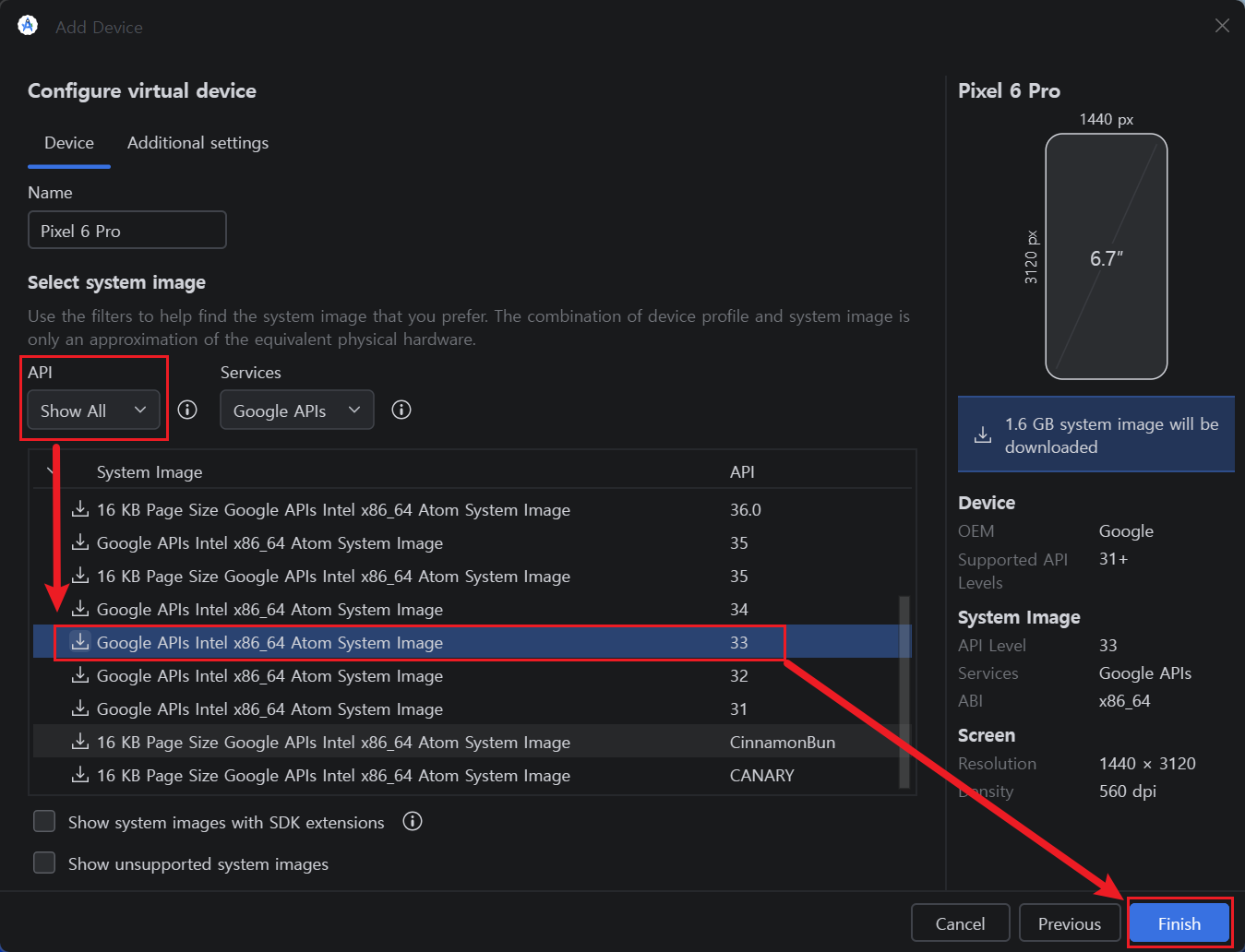Enable Show unsupported system images
The height and width of the screenshot is (952, 1245).
coord(44,863)
